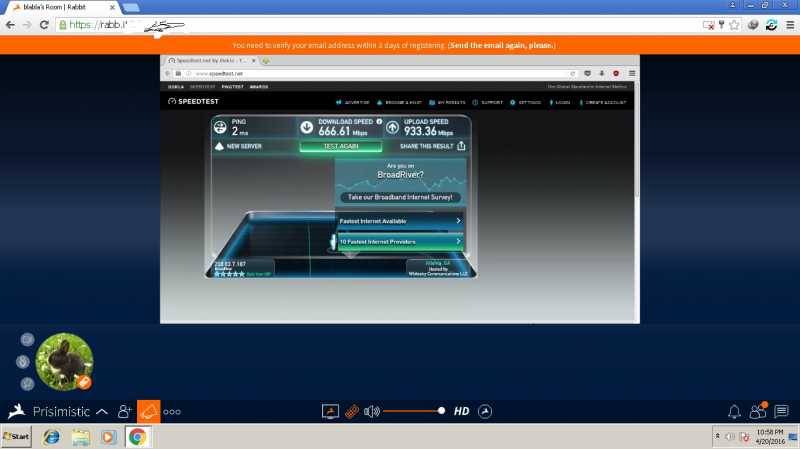
Task: Click Create Account in the speedtest nav
Action: [x=603, y=103]
